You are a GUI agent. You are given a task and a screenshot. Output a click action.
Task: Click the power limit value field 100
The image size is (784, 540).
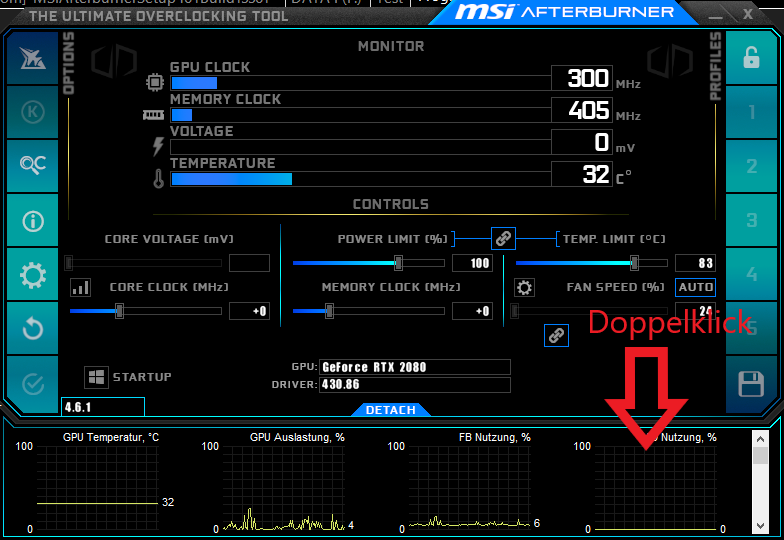pos(472,263)
